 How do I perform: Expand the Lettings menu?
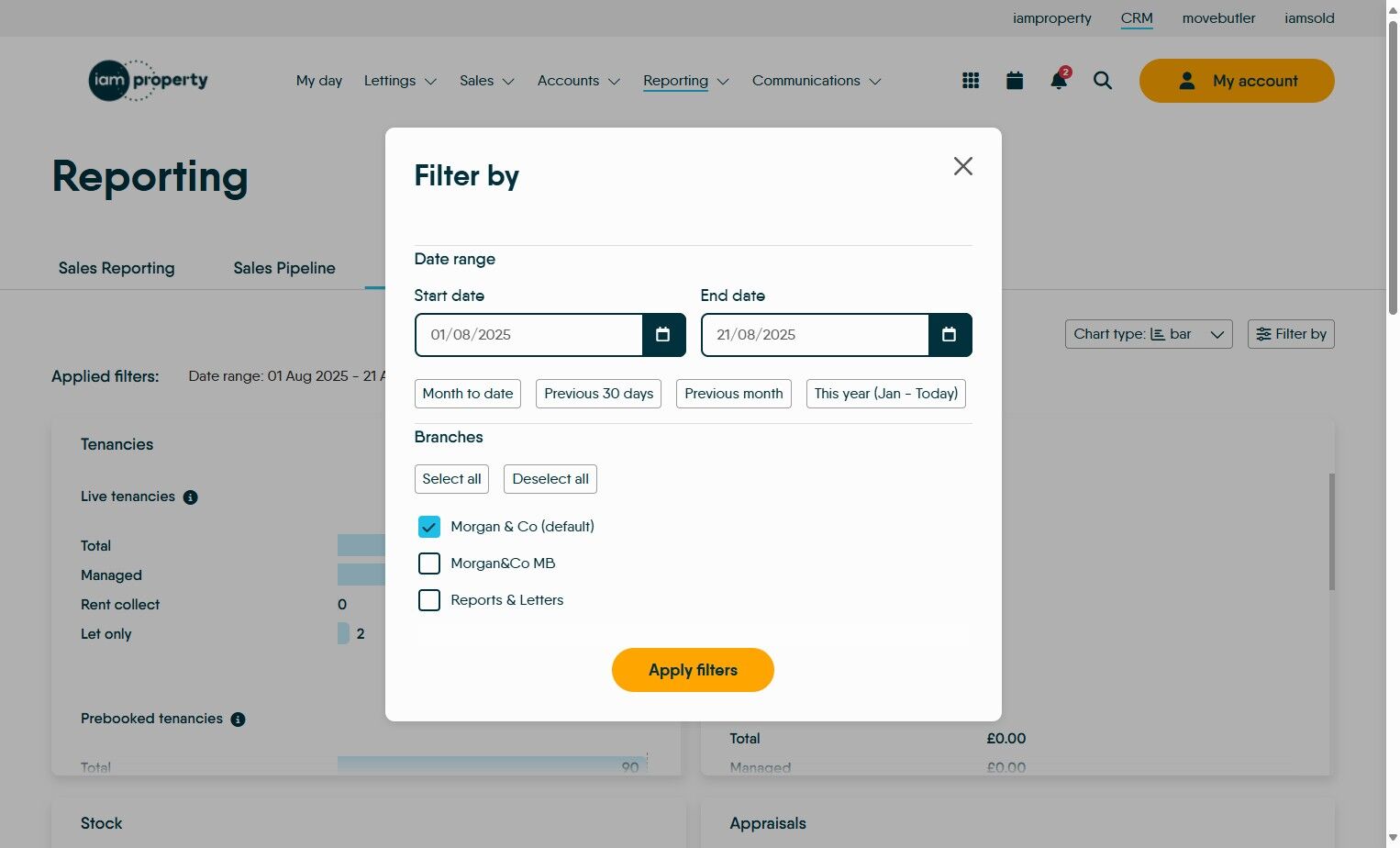pyautogui.click(x=401, y=81)
